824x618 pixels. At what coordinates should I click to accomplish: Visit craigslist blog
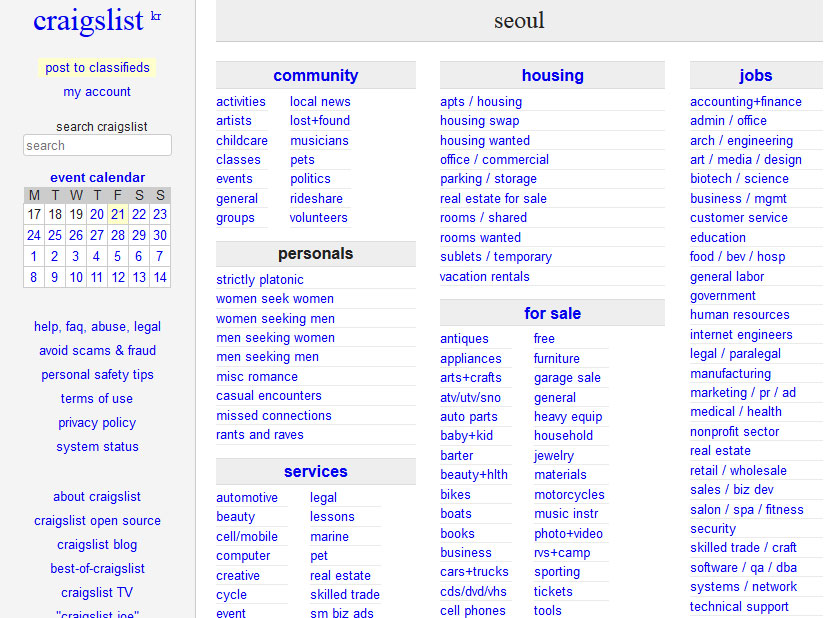(97, 545)
